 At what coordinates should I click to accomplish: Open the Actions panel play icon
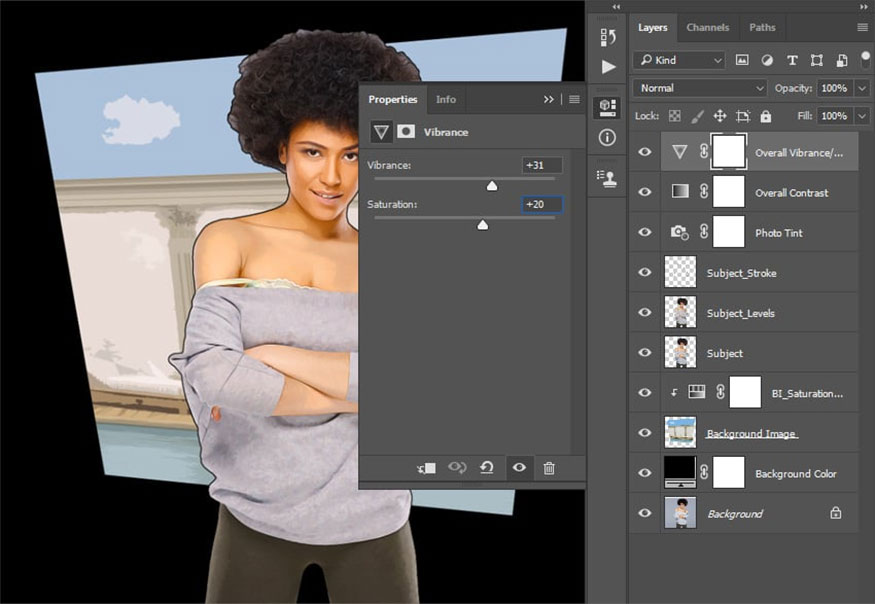pyautogui.click(x=608, y=68)
